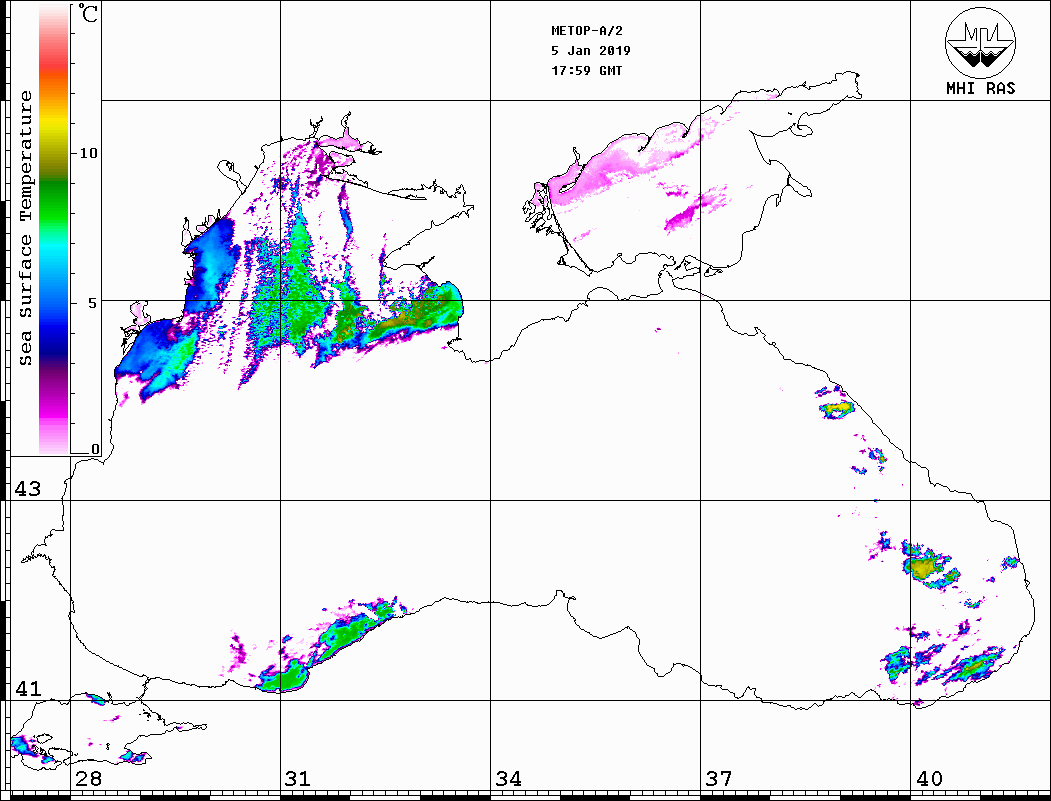This screenshot has width=1051, height=801.
Task: Click the 'MHI RAS' text label
Action: [x=980, y=88]
